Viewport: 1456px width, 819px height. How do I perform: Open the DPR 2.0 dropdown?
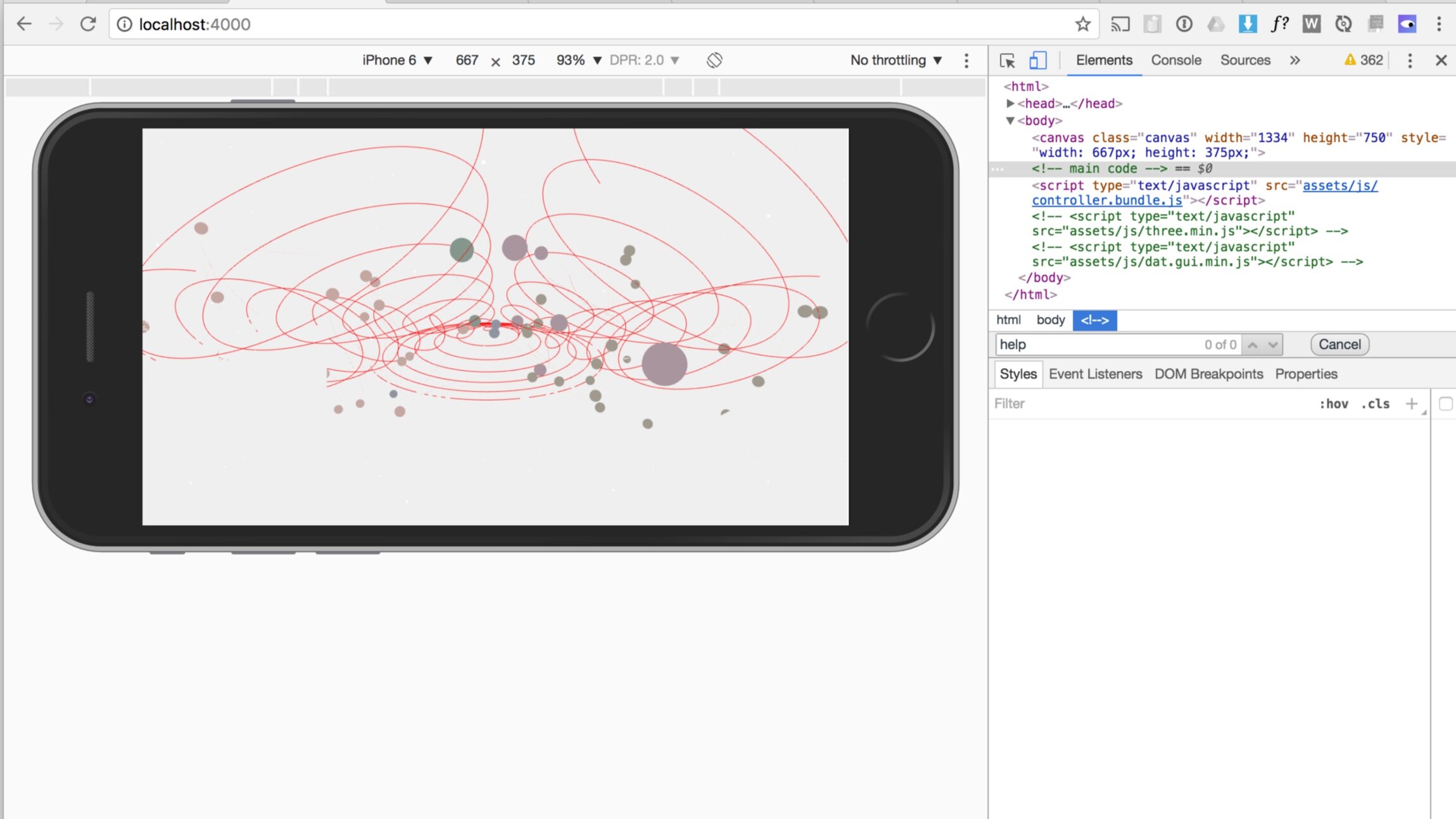pyautogui.click(x=644, y=60)
